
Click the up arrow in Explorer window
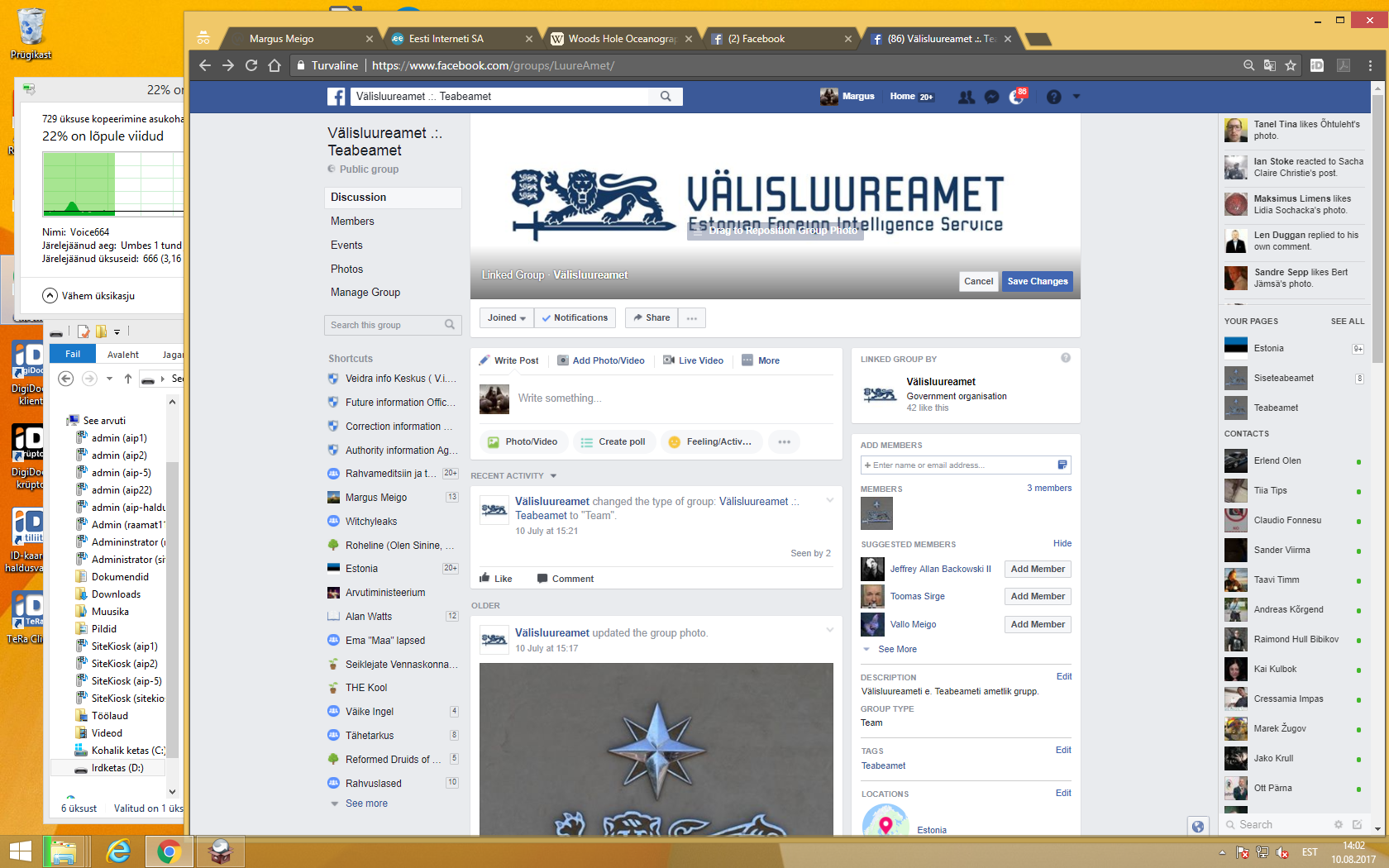click(x=127, y=379)
